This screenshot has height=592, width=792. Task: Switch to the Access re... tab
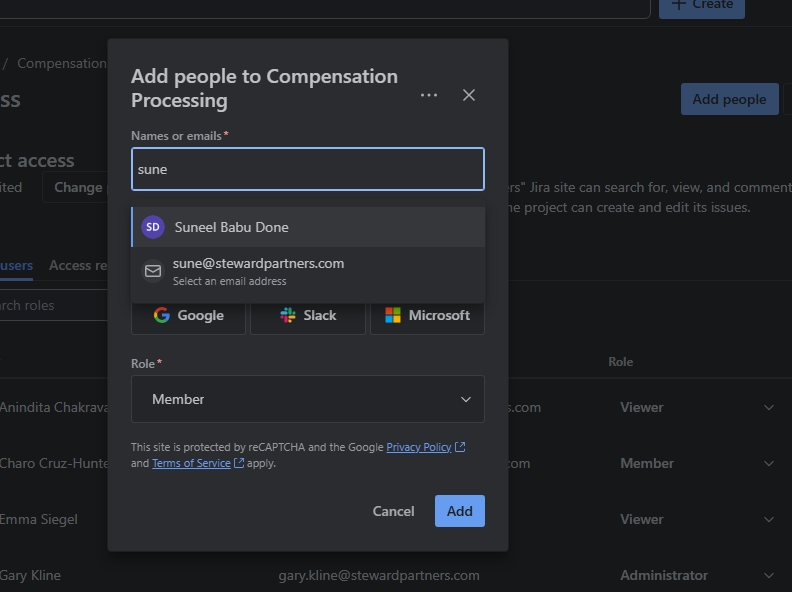[x=78, y=266]
